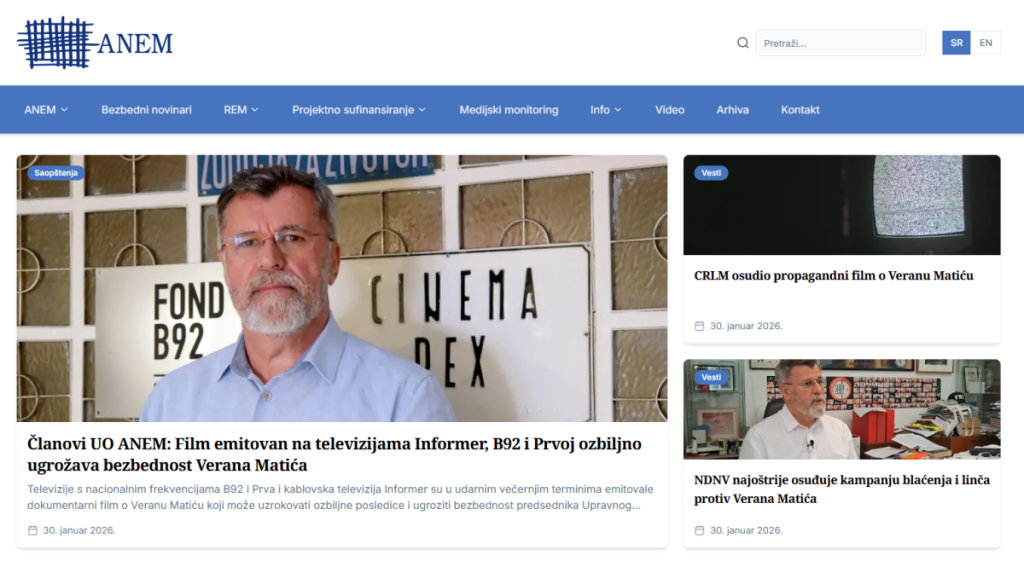Screen dimensions: 1024x567
Task: Click the Saopštenja badge on the main image
Action: click(x=55, y=173)
